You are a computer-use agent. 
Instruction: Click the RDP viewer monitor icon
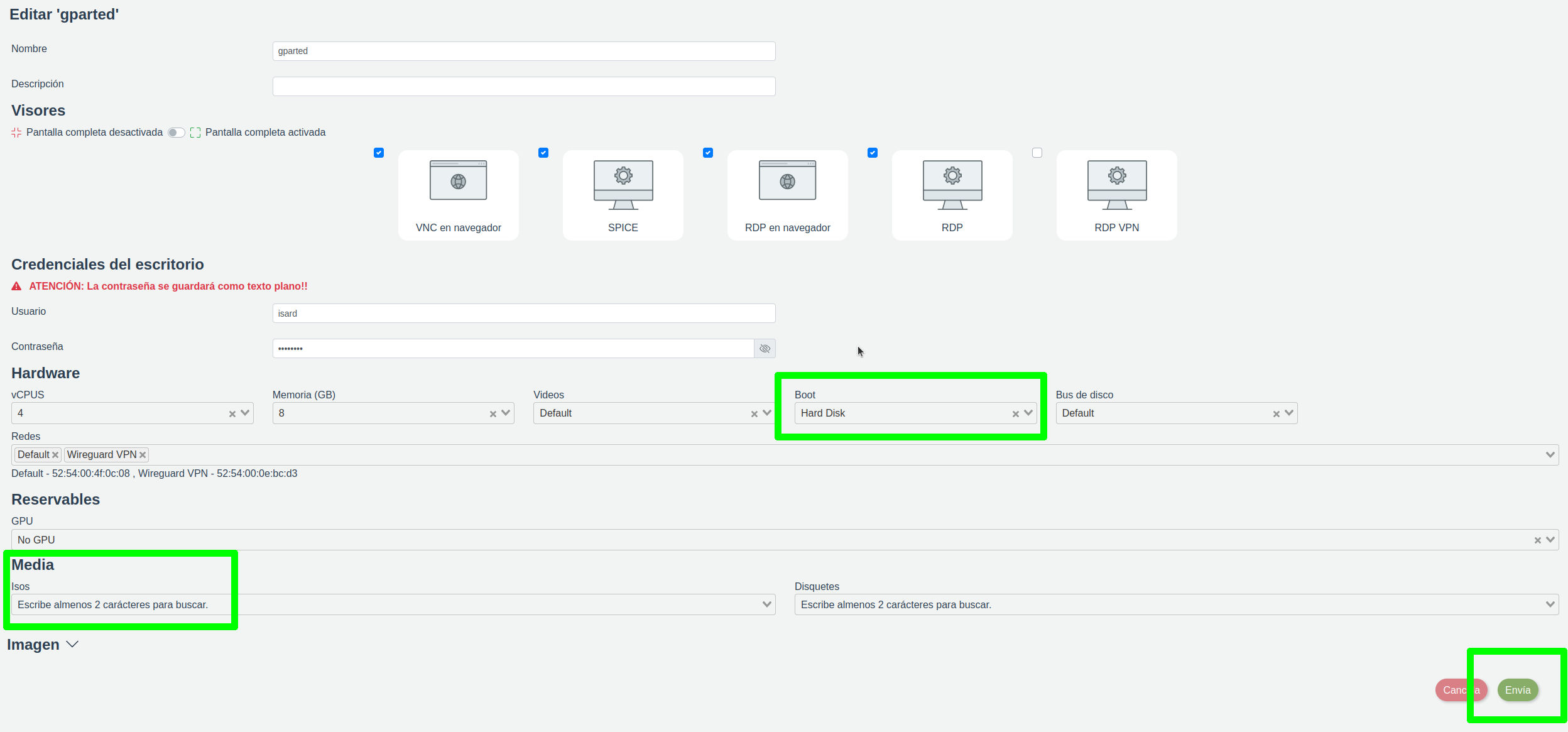coord(952,183)
